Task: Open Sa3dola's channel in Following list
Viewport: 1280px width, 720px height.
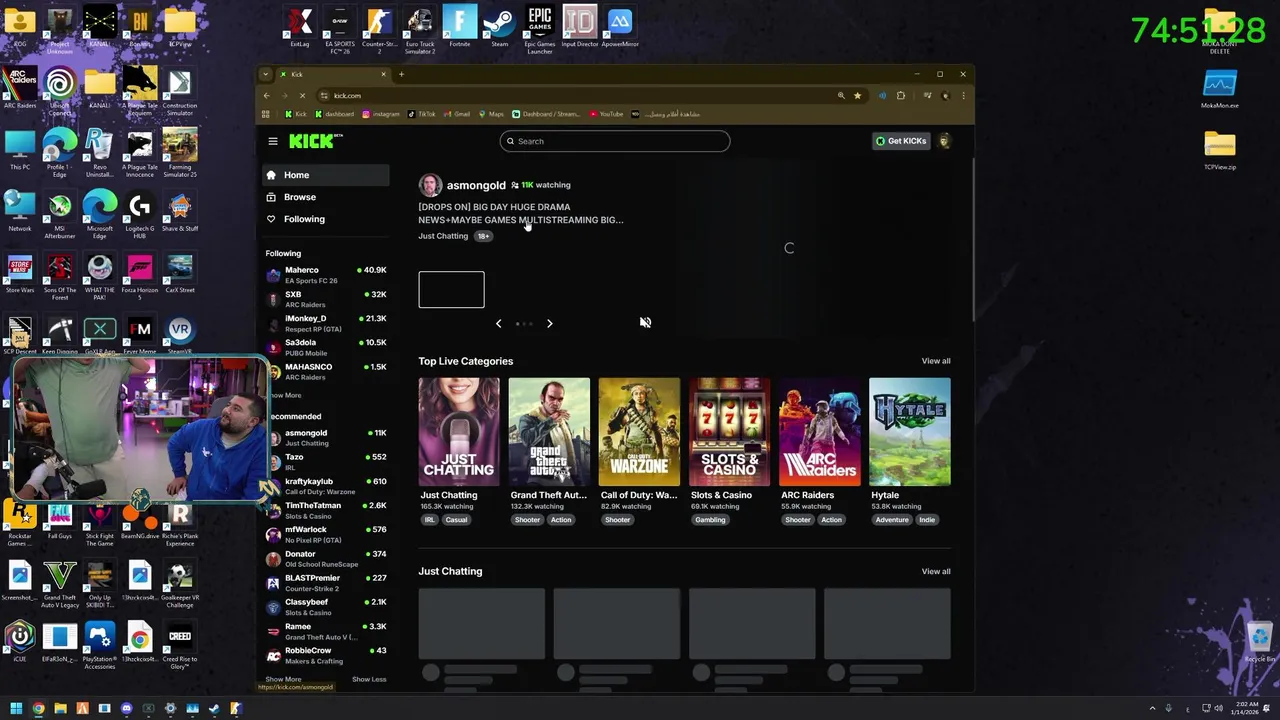Action: click(x=326, y=347)
